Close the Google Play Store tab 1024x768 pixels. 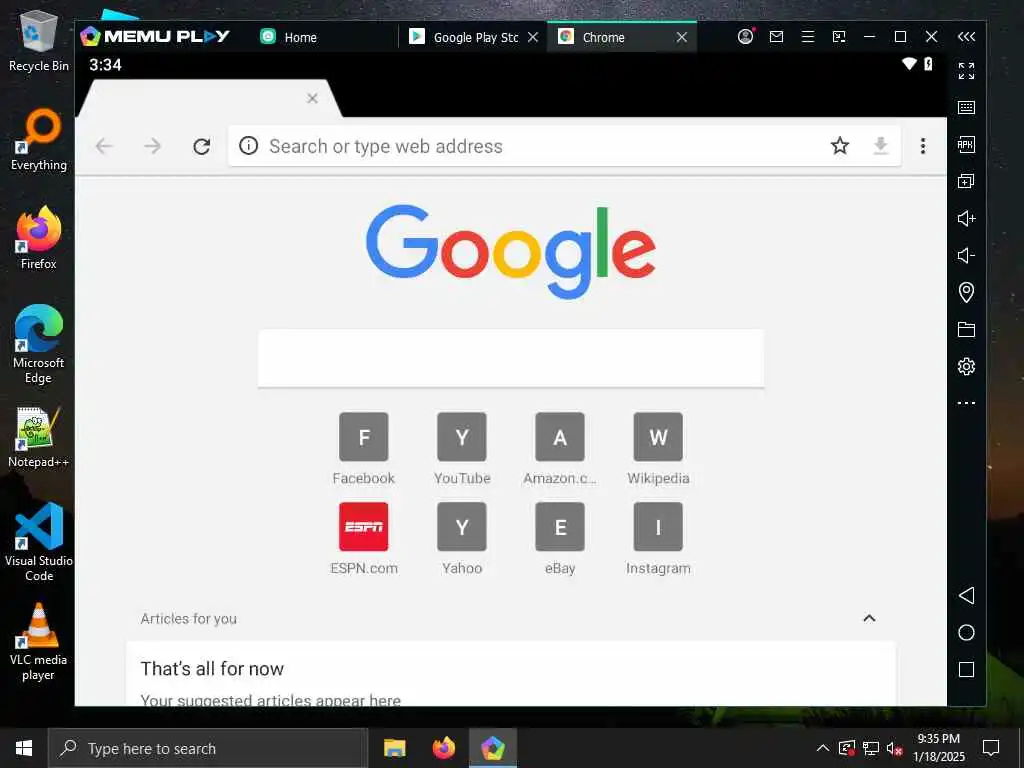click(533, 37)
